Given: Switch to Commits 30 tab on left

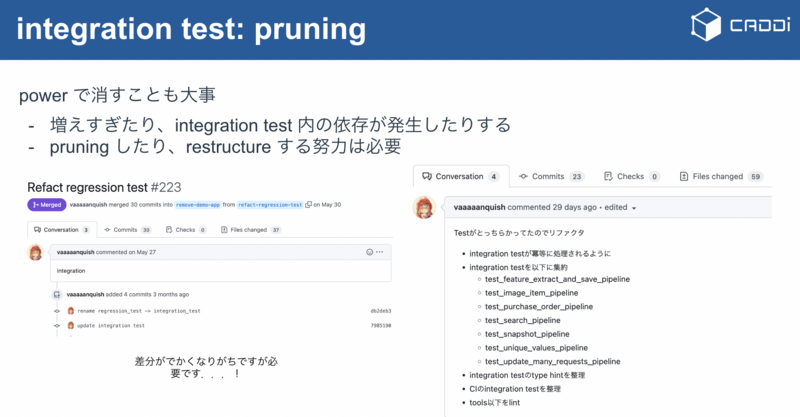Looking at the screenshot, I should click(x=128, y=230).
